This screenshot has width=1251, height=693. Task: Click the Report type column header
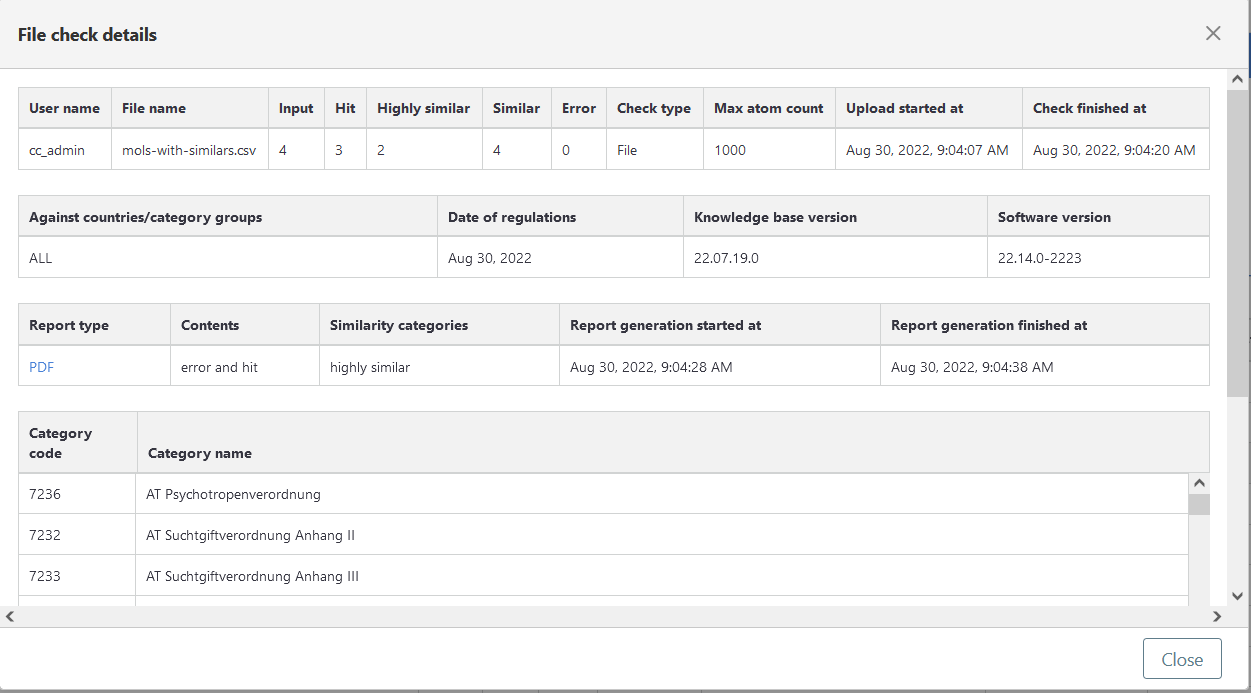click(x=69, y=325)
